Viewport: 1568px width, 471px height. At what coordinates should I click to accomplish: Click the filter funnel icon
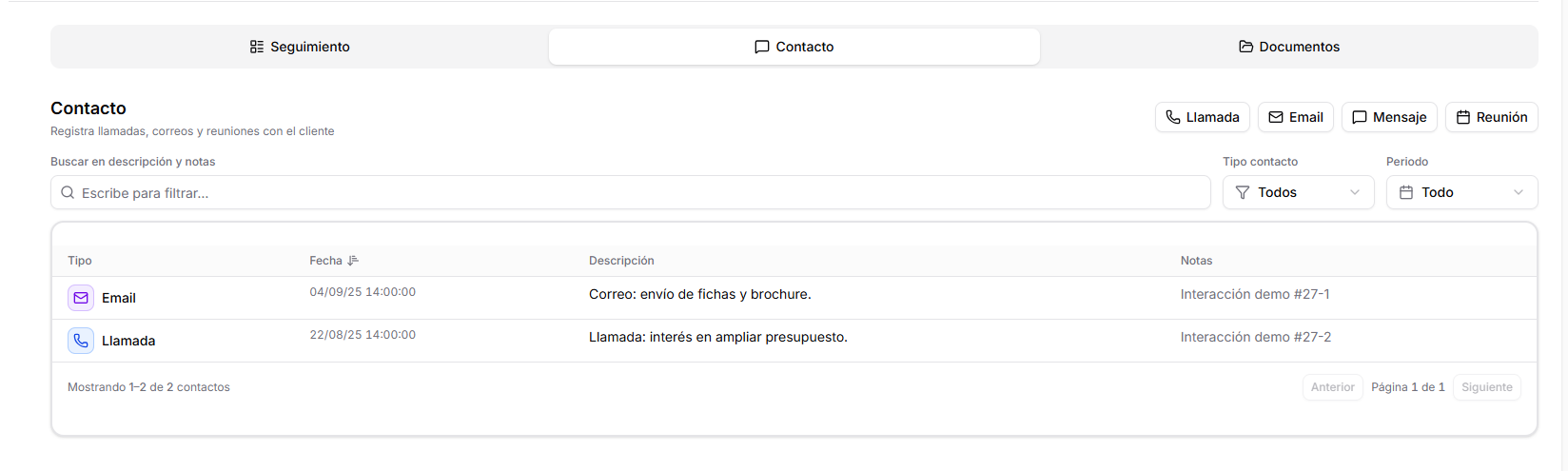click(1243, 192)
